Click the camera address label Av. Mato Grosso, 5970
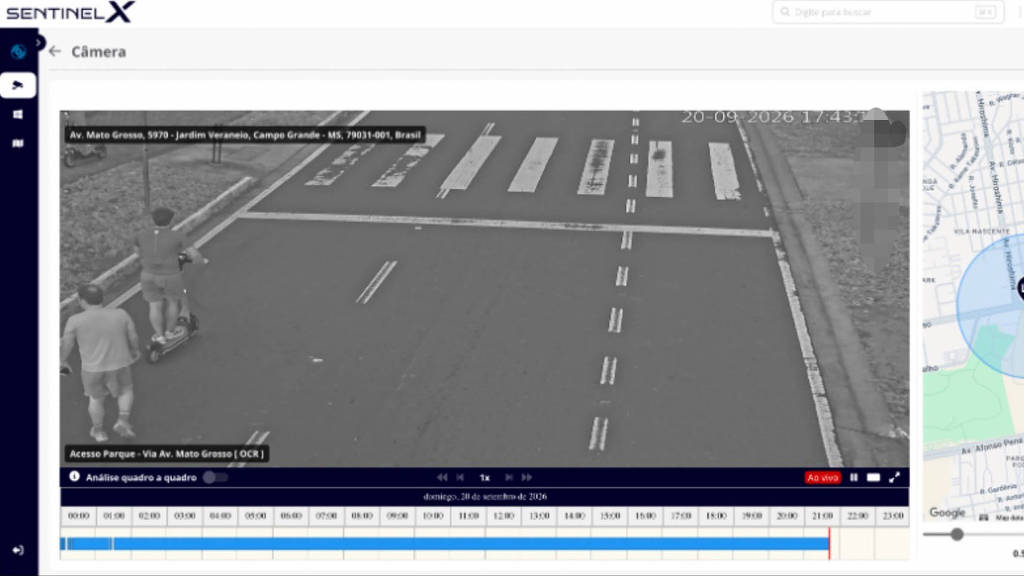Viewport: 1024px width, 576px height. pos(245,135)
